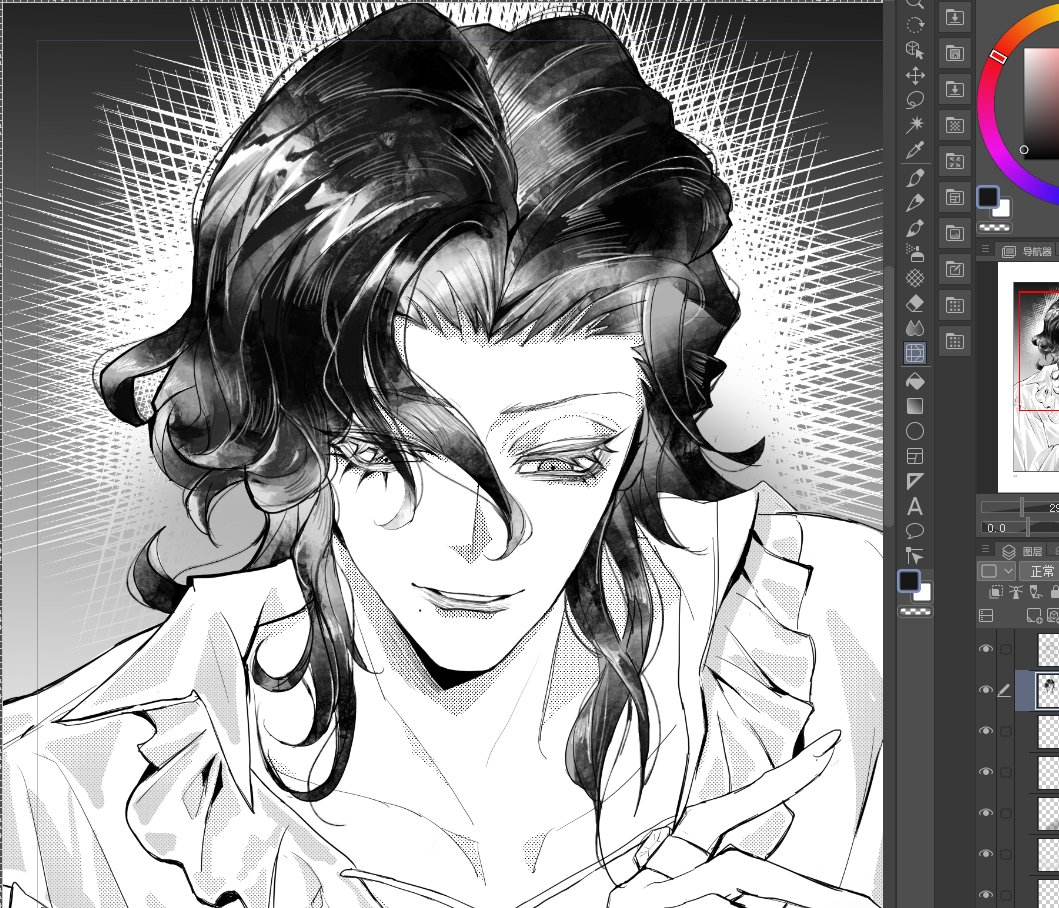Select transparent color under color wheel

pos(994,227)
